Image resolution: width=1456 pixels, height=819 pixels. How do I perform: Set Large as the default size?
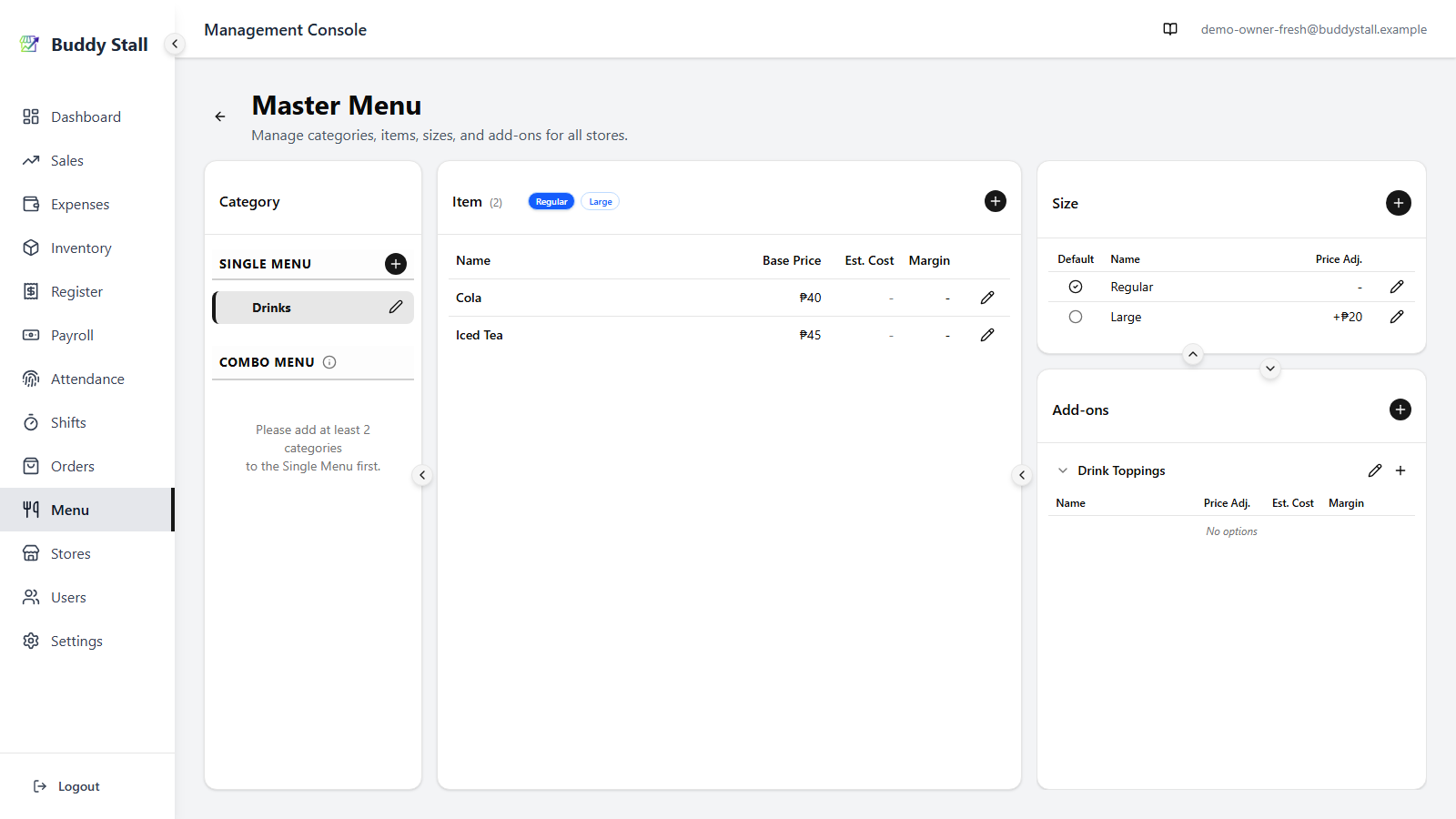click(x=1076, y=317)
